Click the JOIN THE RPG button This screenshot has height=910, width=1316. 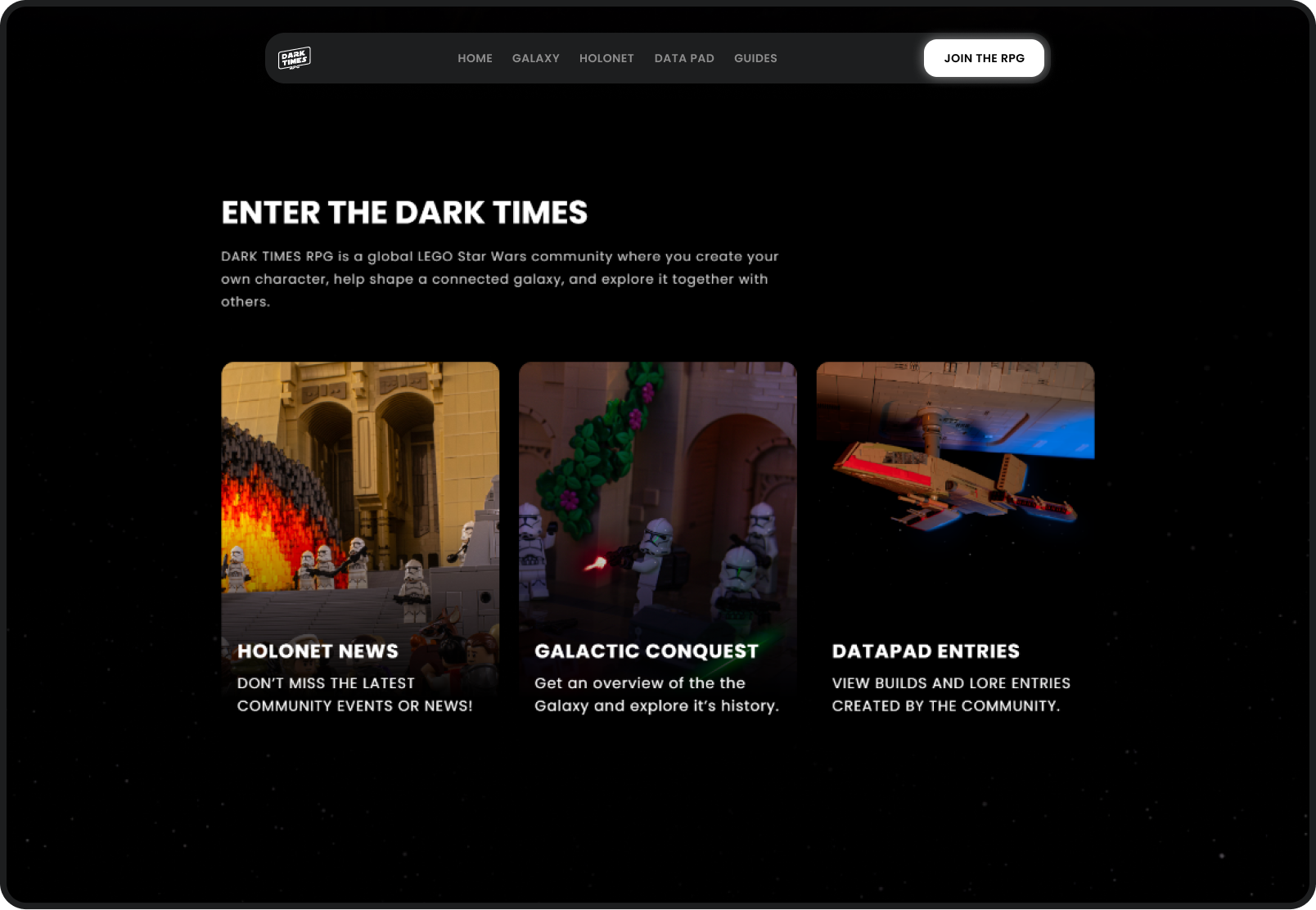click(x=984, y=58)
